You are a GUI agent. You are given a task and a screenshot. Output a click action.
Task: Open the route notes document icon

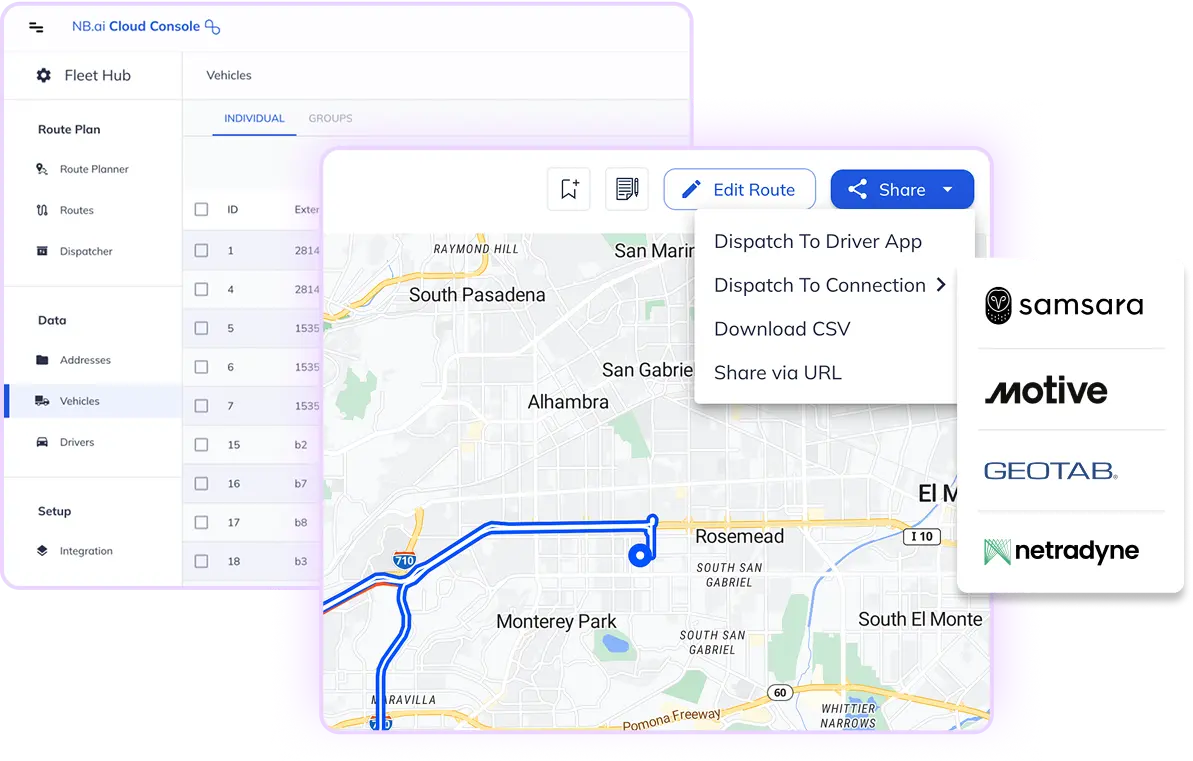coord(627,189)
